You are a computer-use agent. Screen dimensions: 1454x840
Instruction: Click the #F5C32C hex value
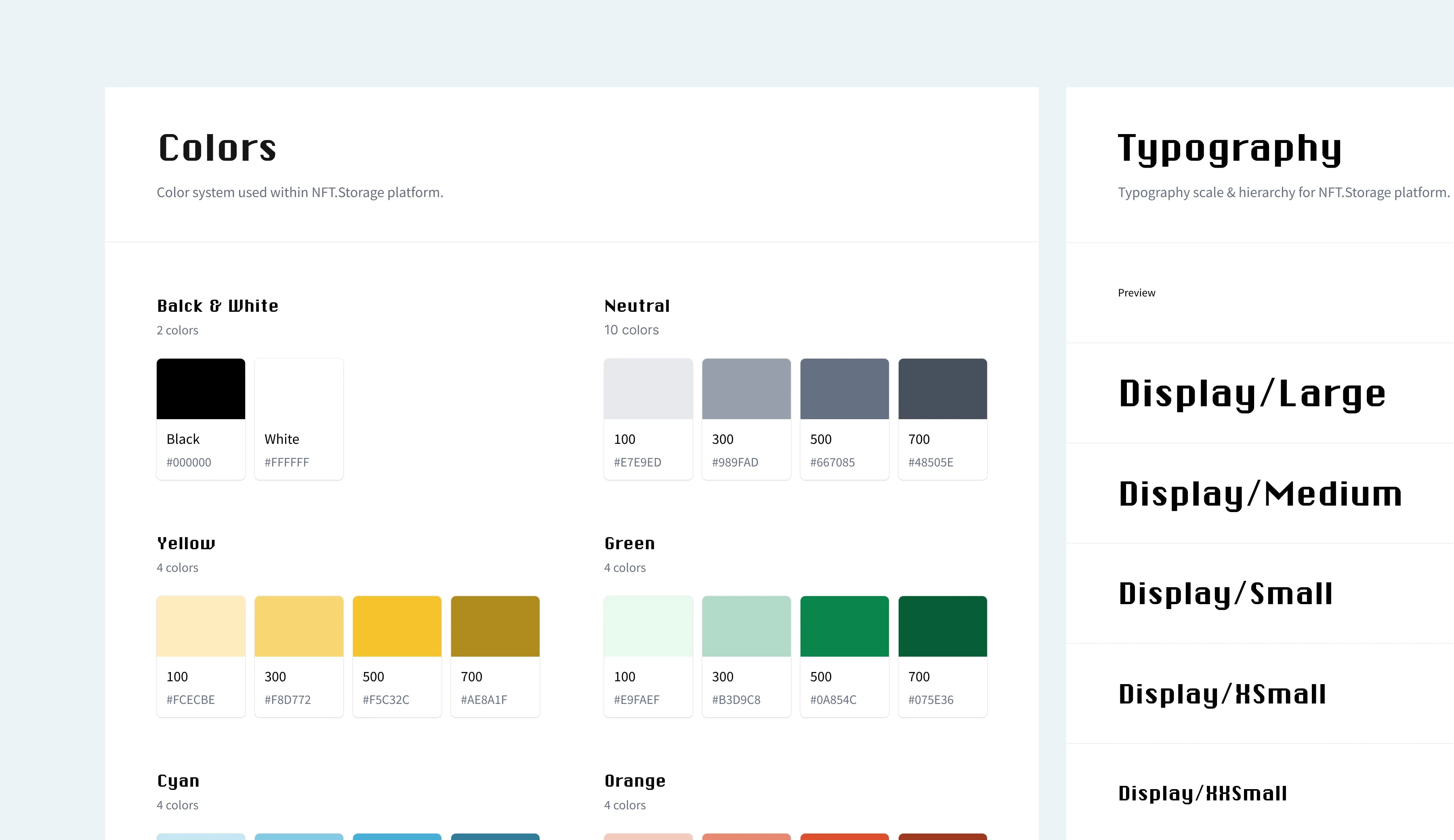pos(385,700)
